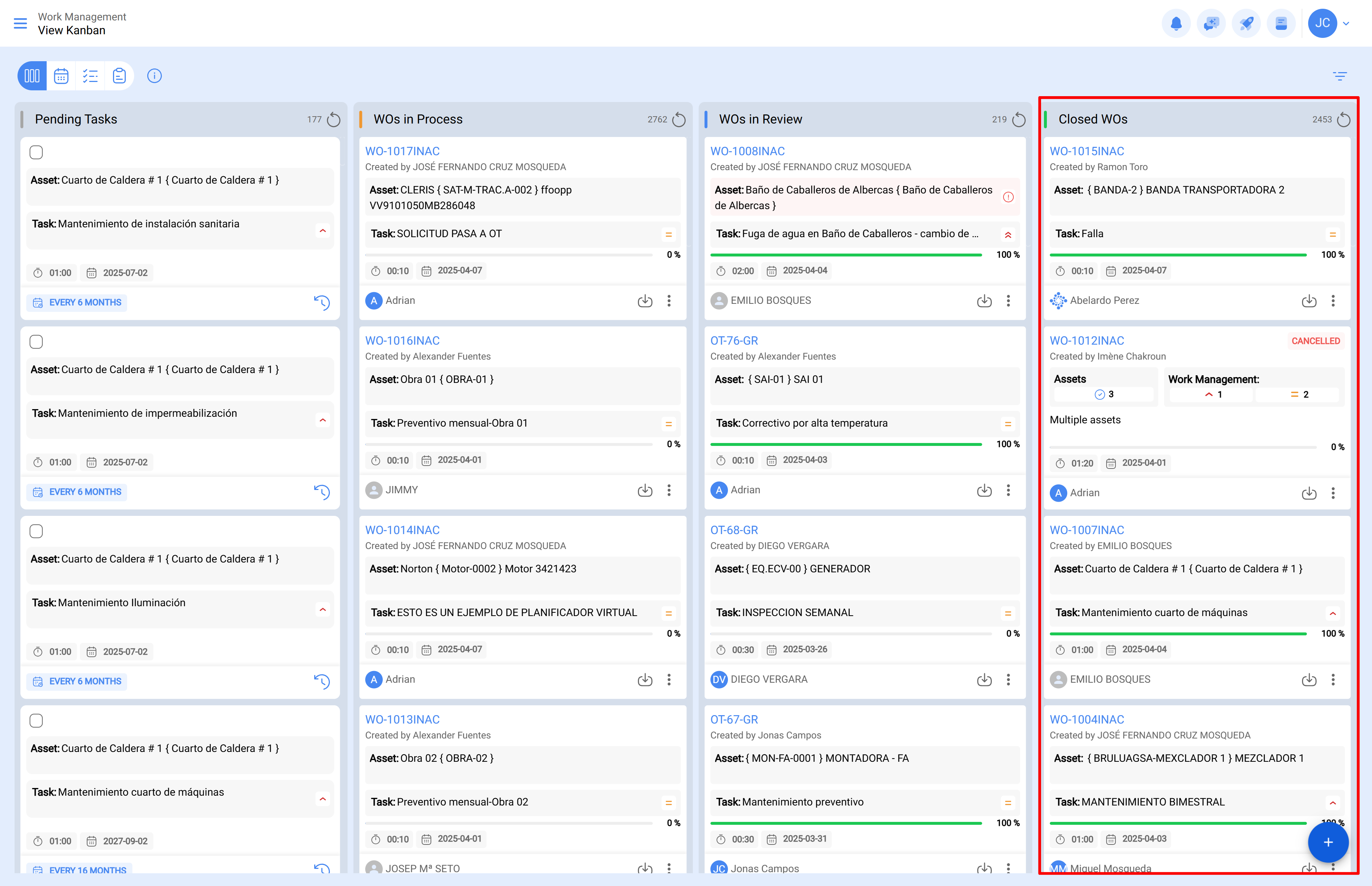1372x886 pixels.
Task: Open the notes icon in header
Action: click(x=1281, y=24)
